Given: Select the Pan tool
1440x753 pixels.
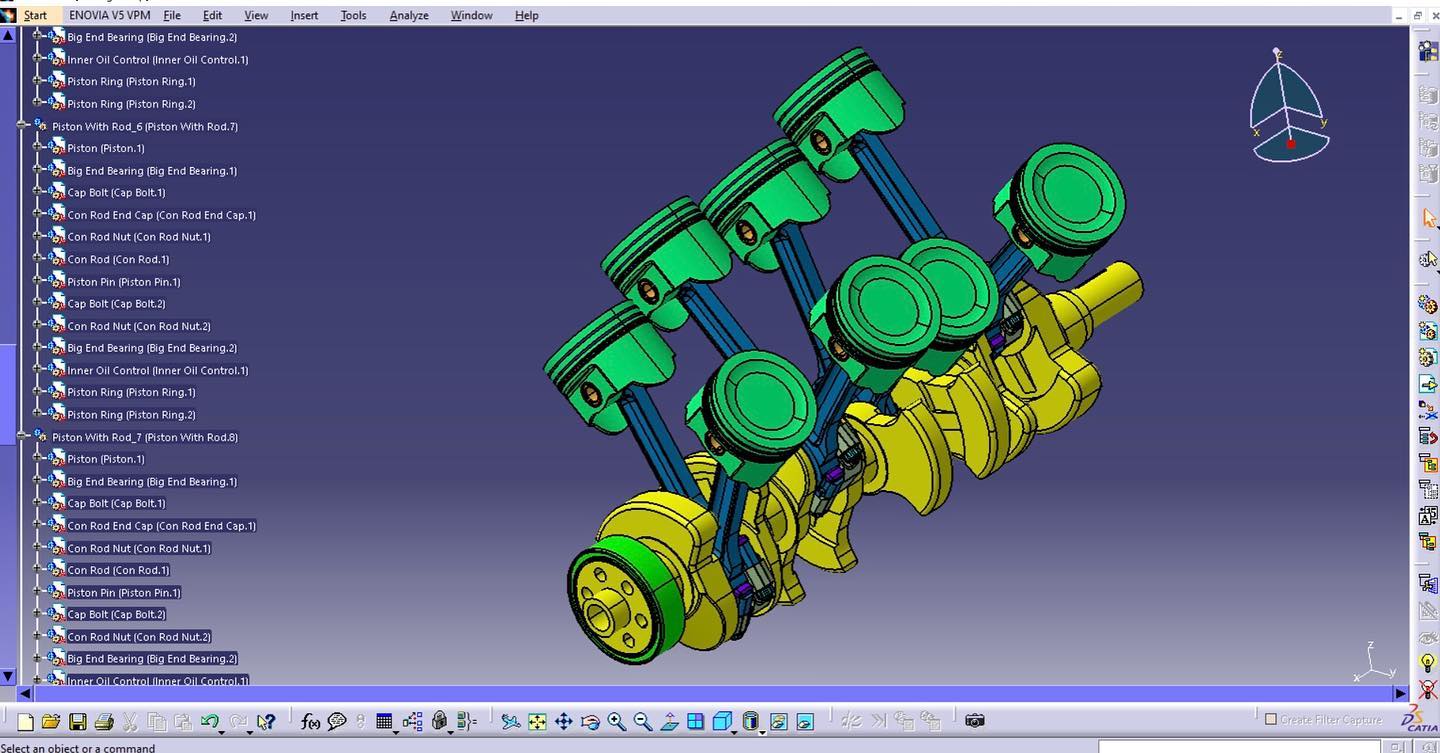Looking at the screenshot, I should (x=563, y=721).
